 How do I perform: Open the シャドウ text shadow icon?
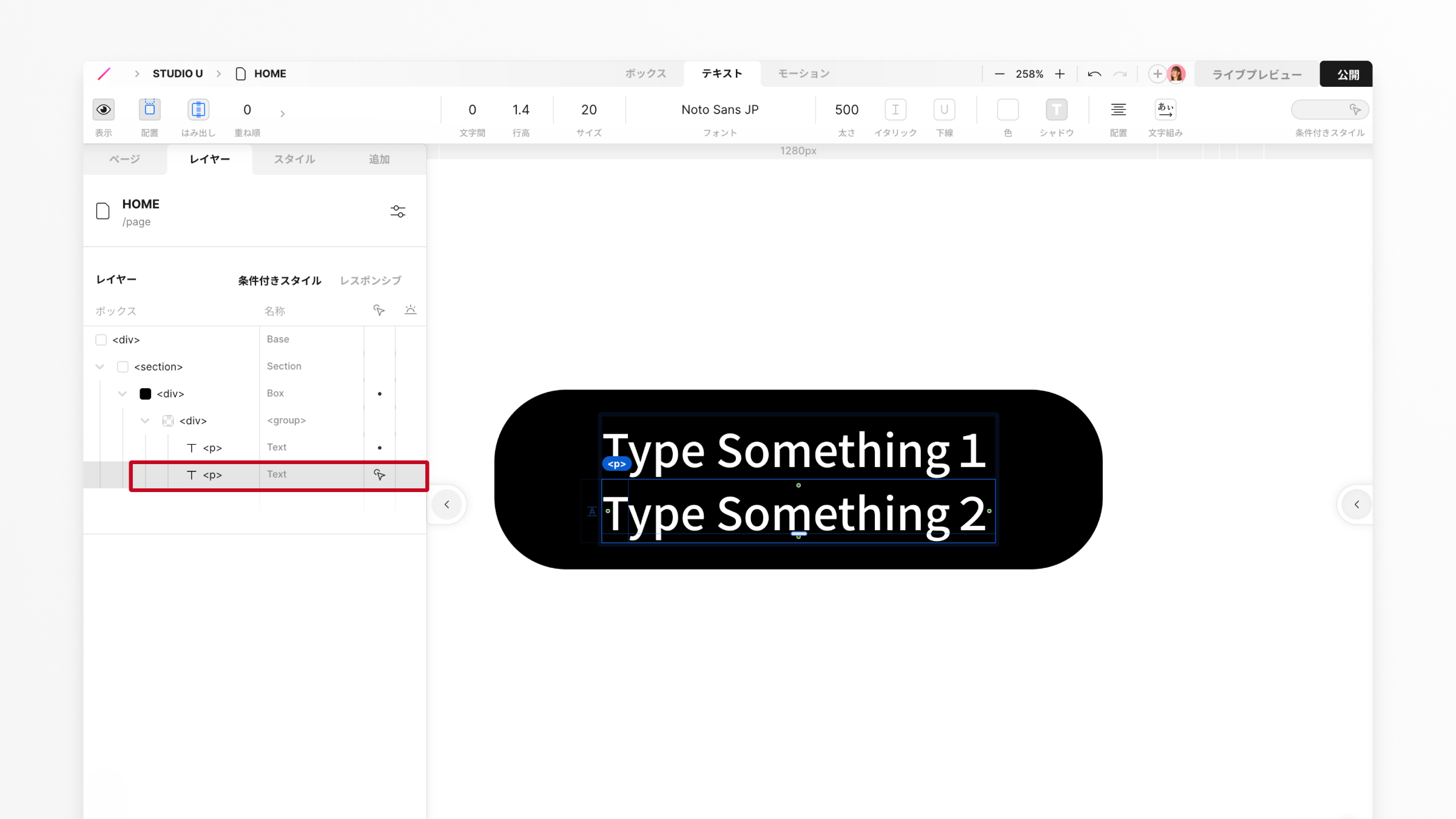click(1056, 110)
